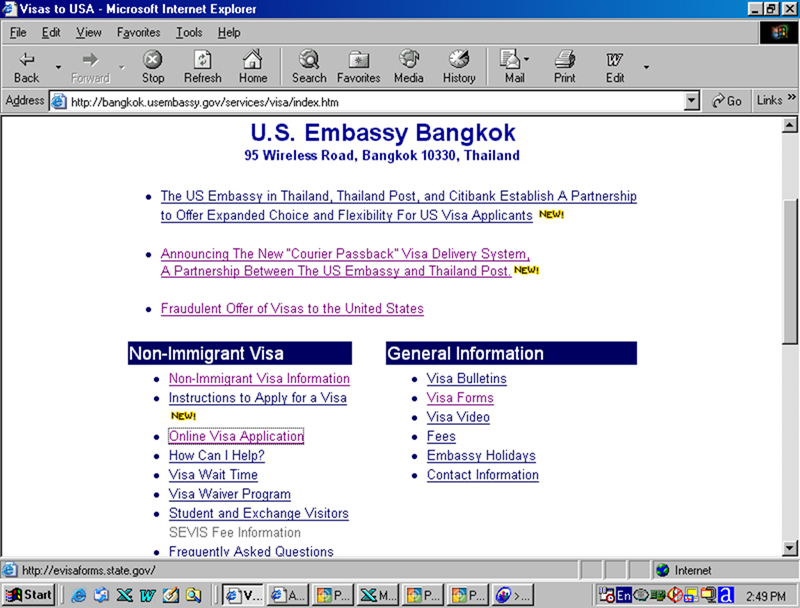800x608 pixels.
Task: Open the Back history dropdown arrow
Action: point(58,67)
